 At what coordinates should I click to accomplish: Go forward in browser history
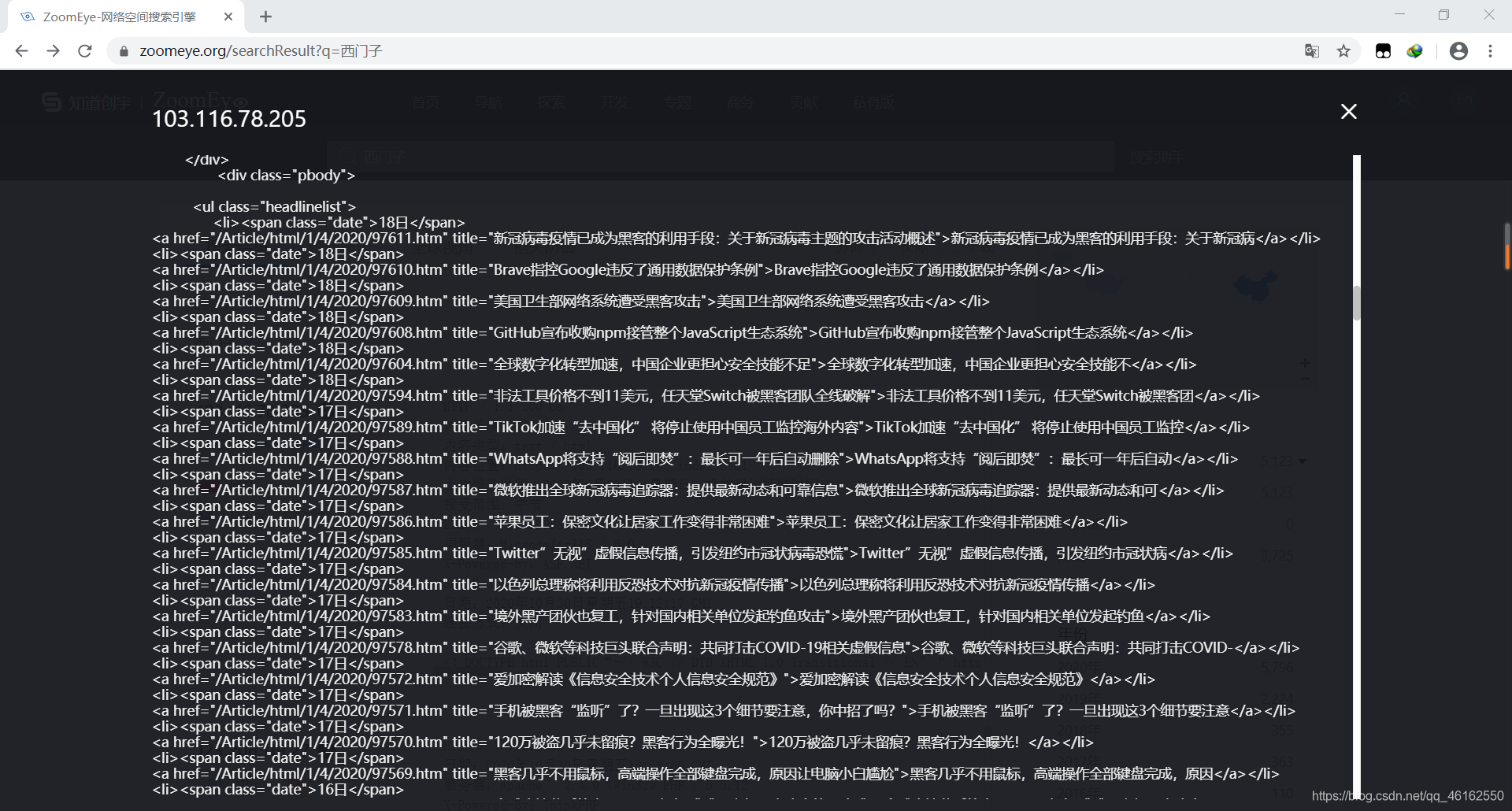pyautogui.click(x=53, y=51)
